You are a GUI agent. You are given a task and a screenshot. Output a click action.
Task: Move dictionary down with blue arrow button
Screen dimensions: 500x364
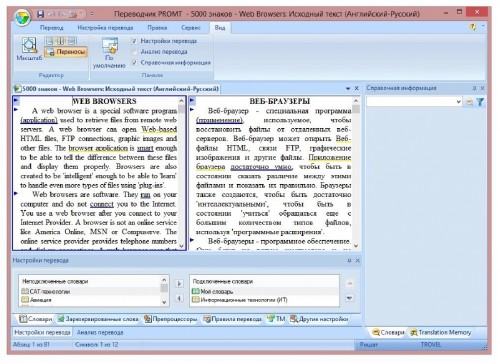click(349, 298)
